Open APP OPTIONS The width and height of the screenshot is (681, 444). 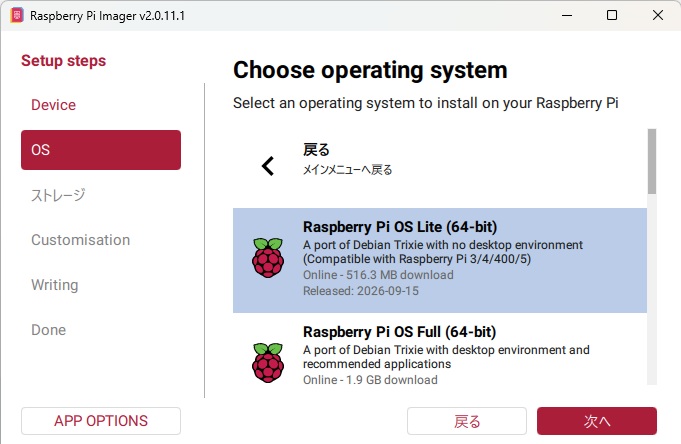click(x=101, y=421)
